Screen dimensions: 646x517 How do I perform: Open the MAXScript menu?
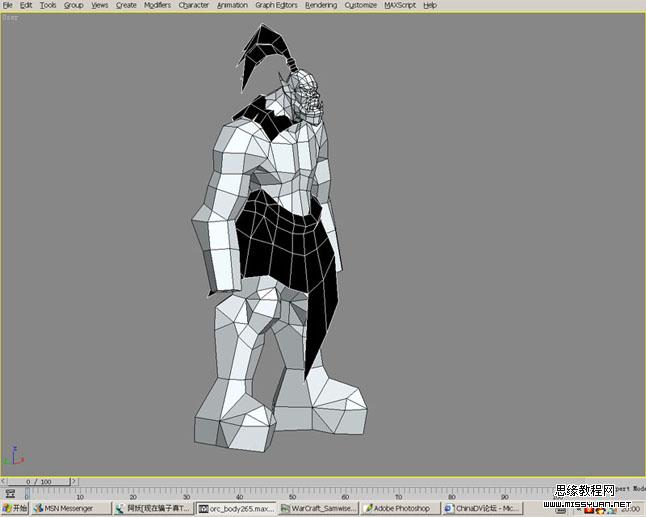(400, 5)
